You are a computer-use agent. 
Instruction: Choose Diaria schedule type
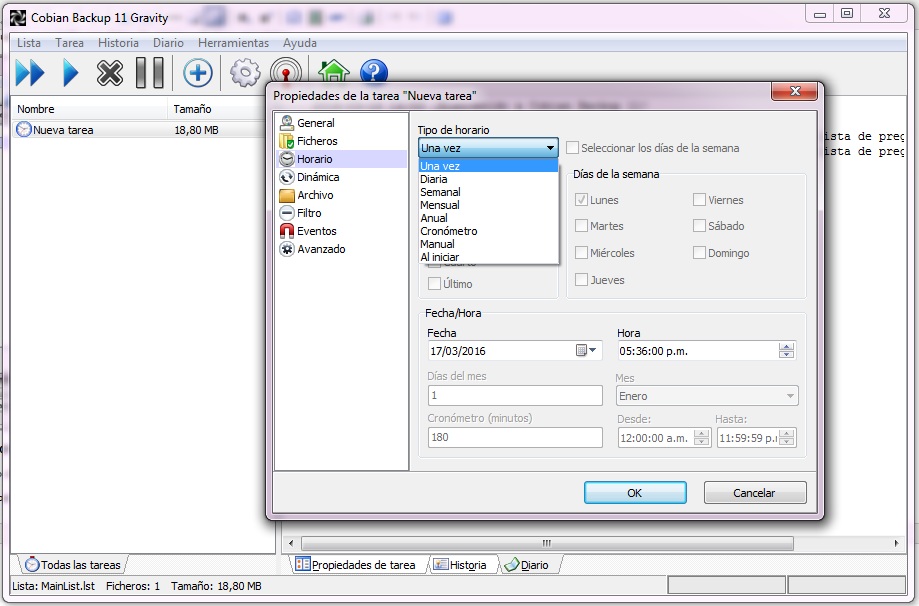point(488,179)
